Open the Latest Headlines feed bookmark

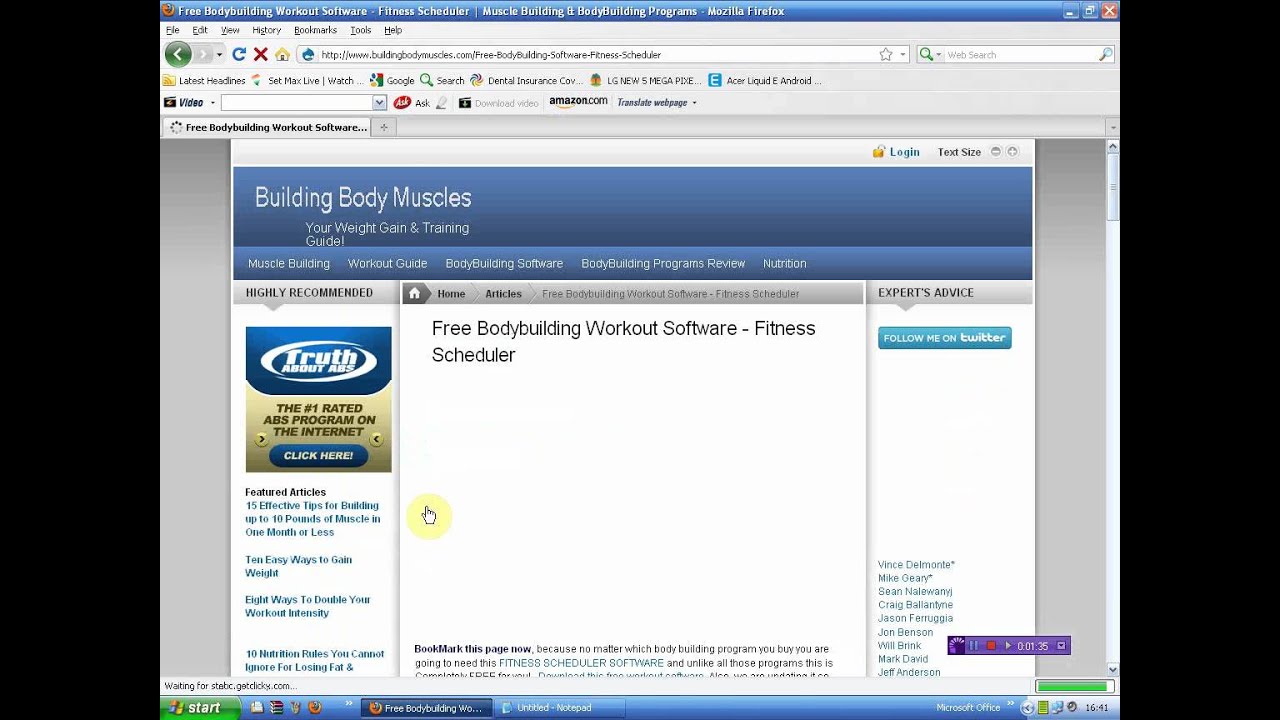tap(204, 80)
